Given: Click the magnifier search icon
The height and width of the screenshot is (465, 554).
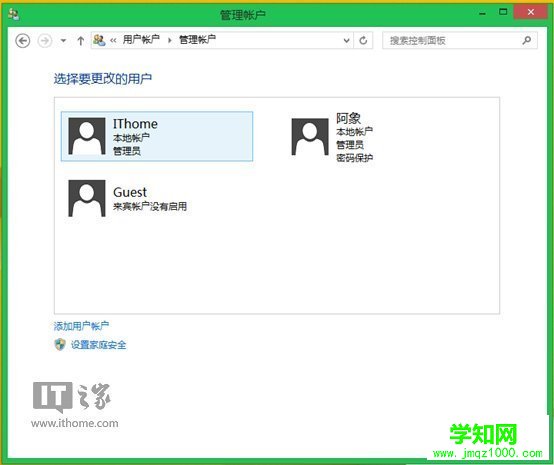Looking at the screenshot, I should (526, 40).
